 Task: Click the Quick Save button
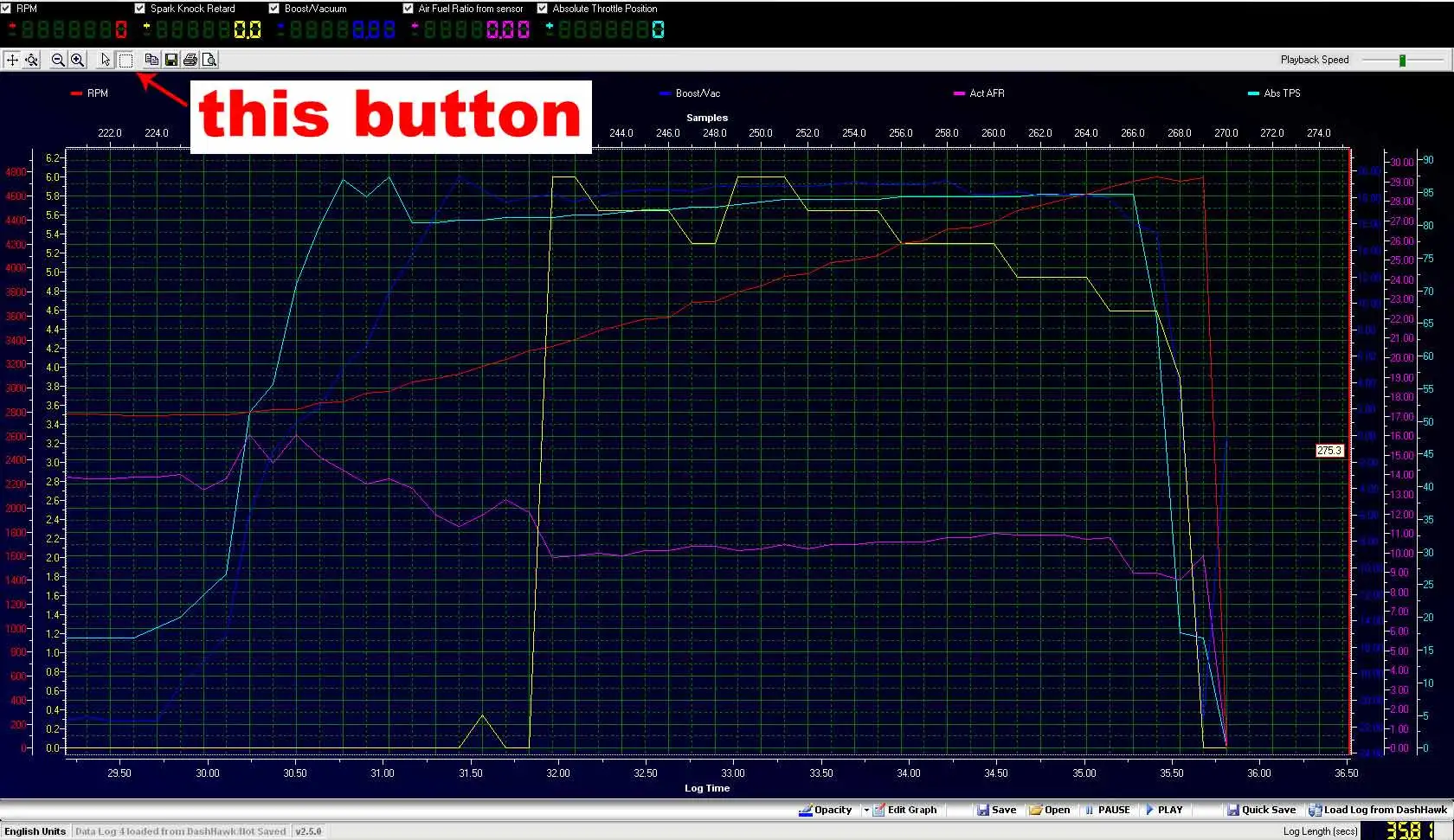[1260, 811]
